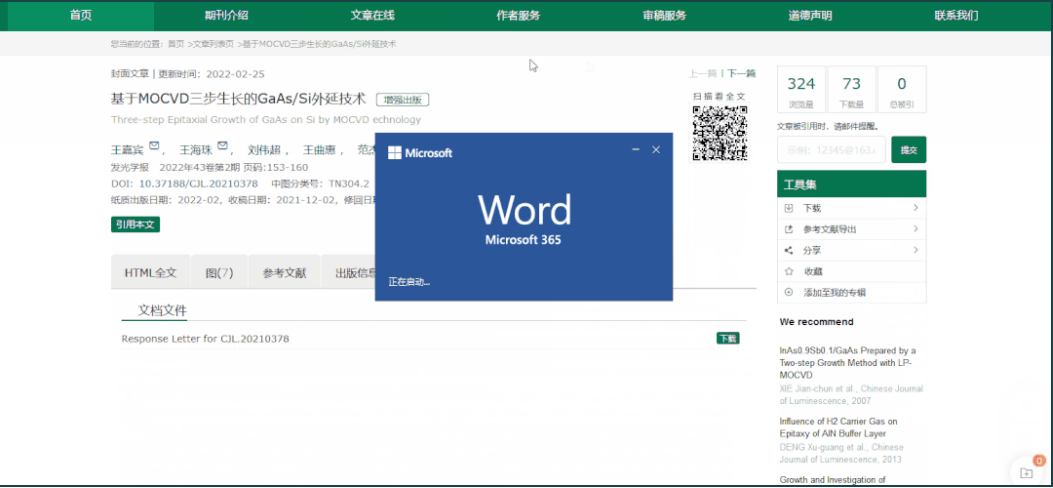Click the plus icon beside 添加至我的专辑
Viewport: 1053px width, 488px height.
789,292
